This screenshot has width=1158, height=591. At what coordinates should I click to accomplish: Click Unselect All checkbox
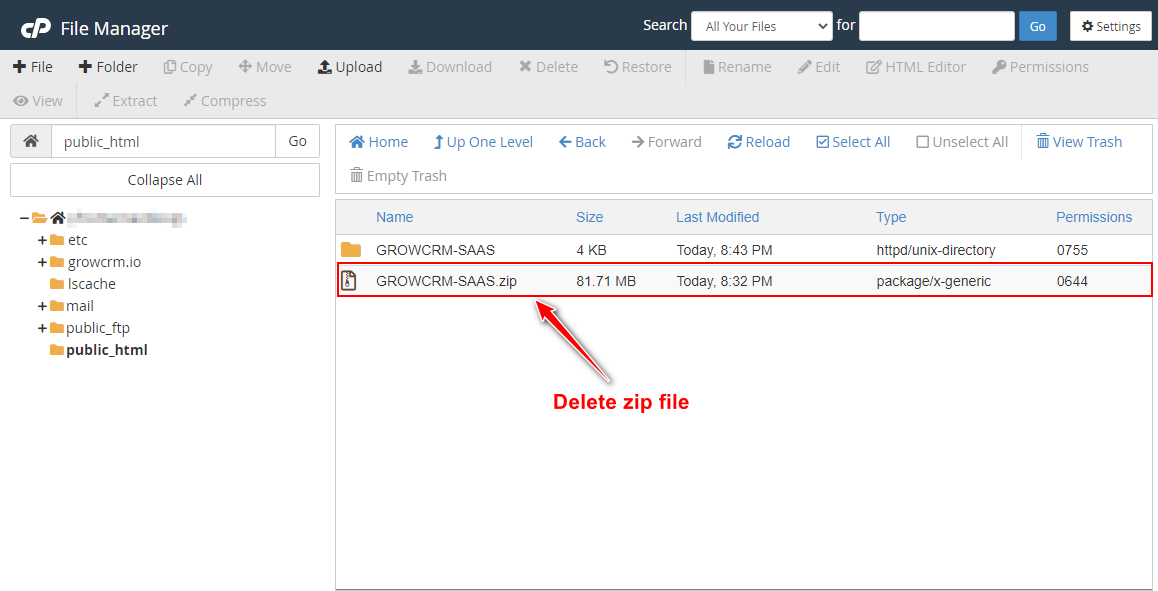[962, 142]
